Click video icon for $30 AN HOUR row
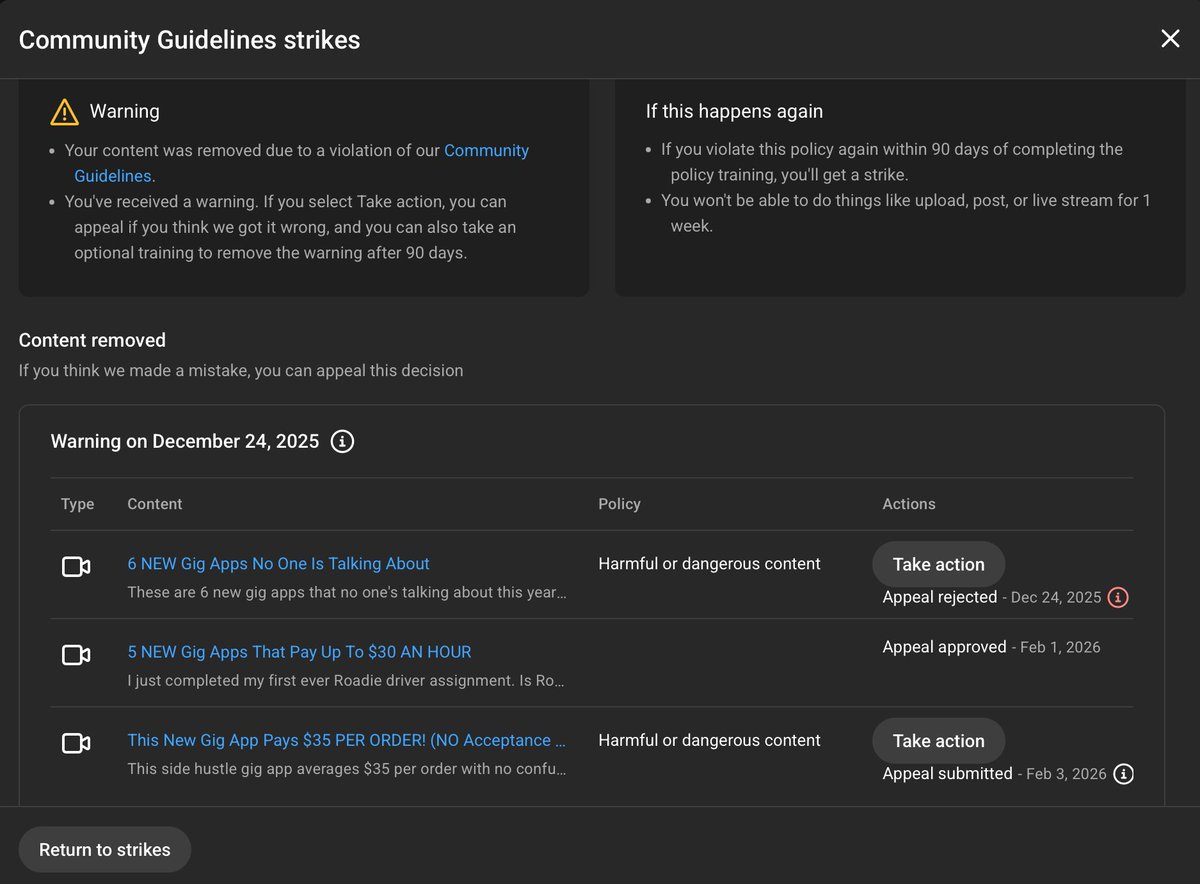Screen dimensions: 1200x884 76,655
